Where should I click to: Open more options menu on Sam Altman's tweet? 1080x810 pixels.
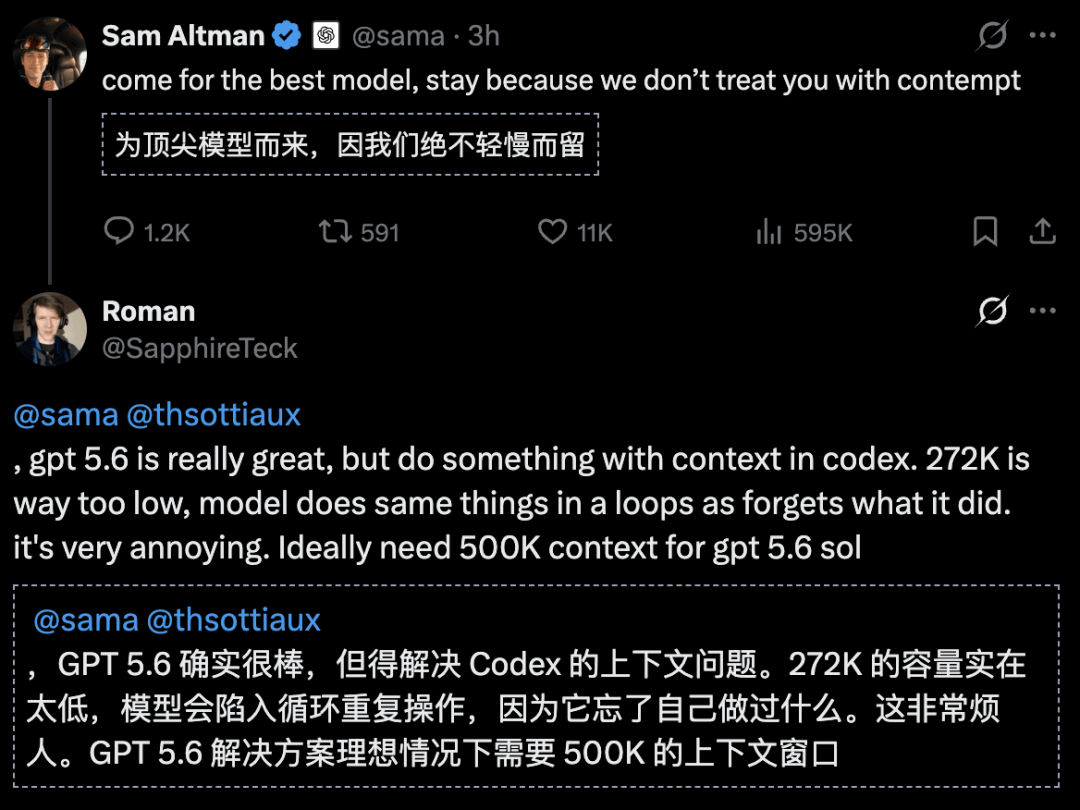point(1042,35)
